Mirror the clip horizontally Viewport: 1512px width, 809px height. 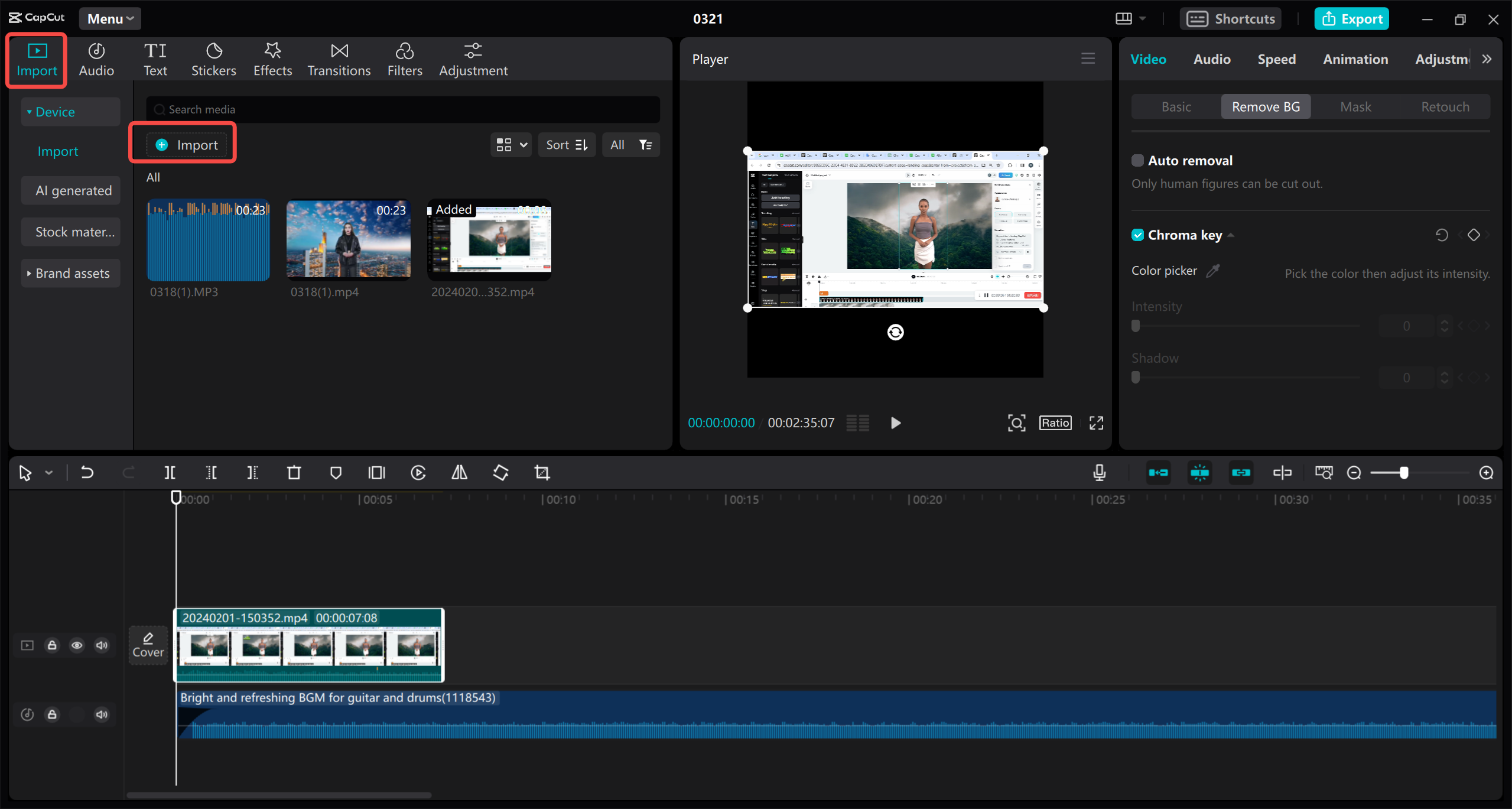[x=459, y=472]
